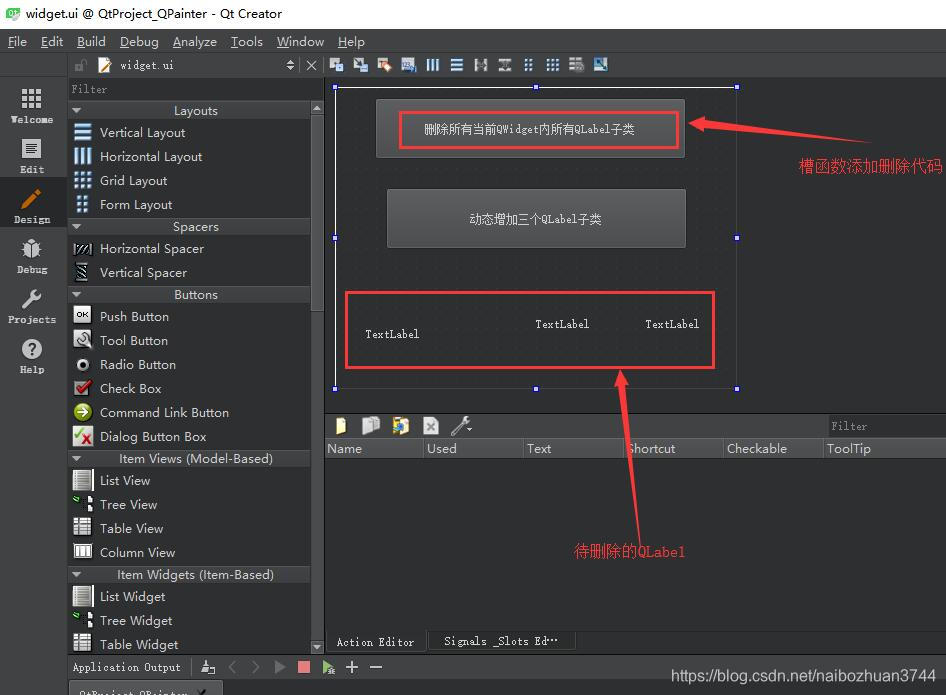
Task: Collapse the Buttons category
Action: pyautogui.click(x=77, y=294)
